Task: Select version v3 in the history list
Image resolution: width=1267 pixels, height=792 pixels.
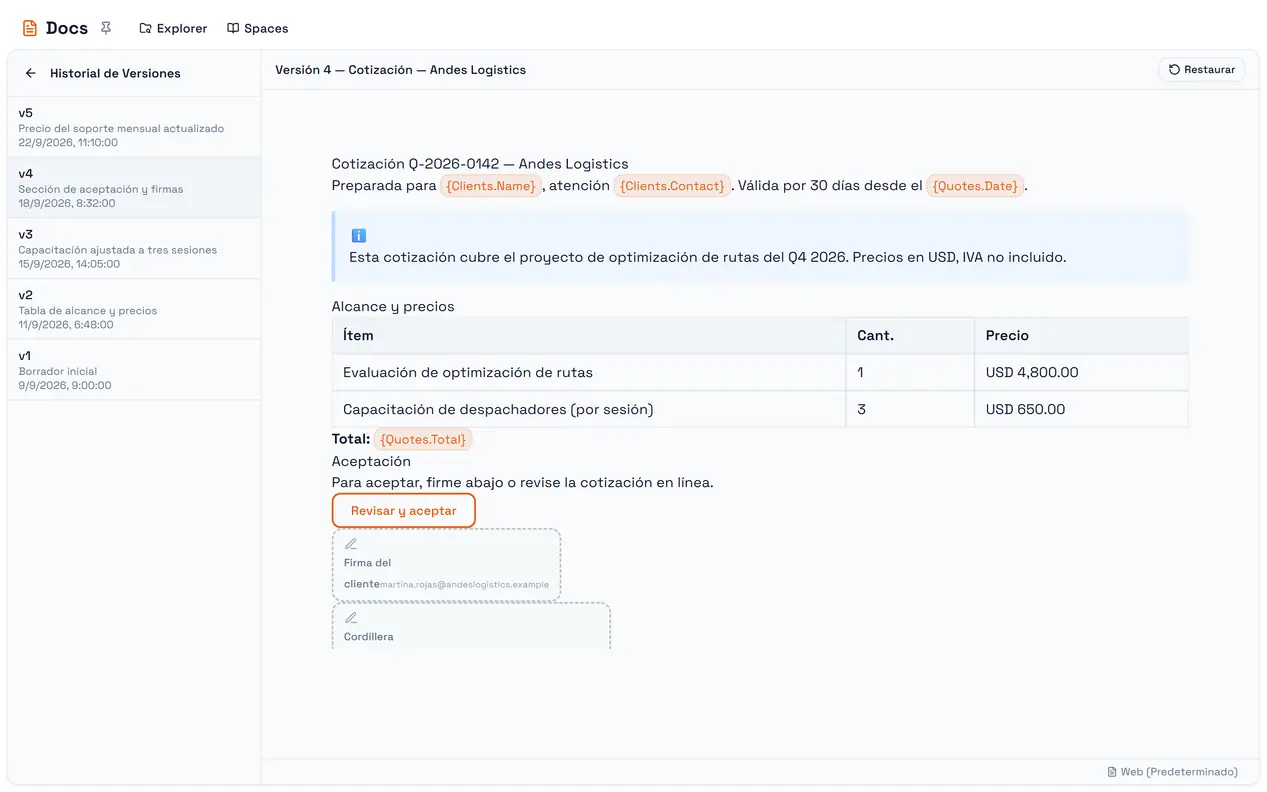Action: [134, 249]
